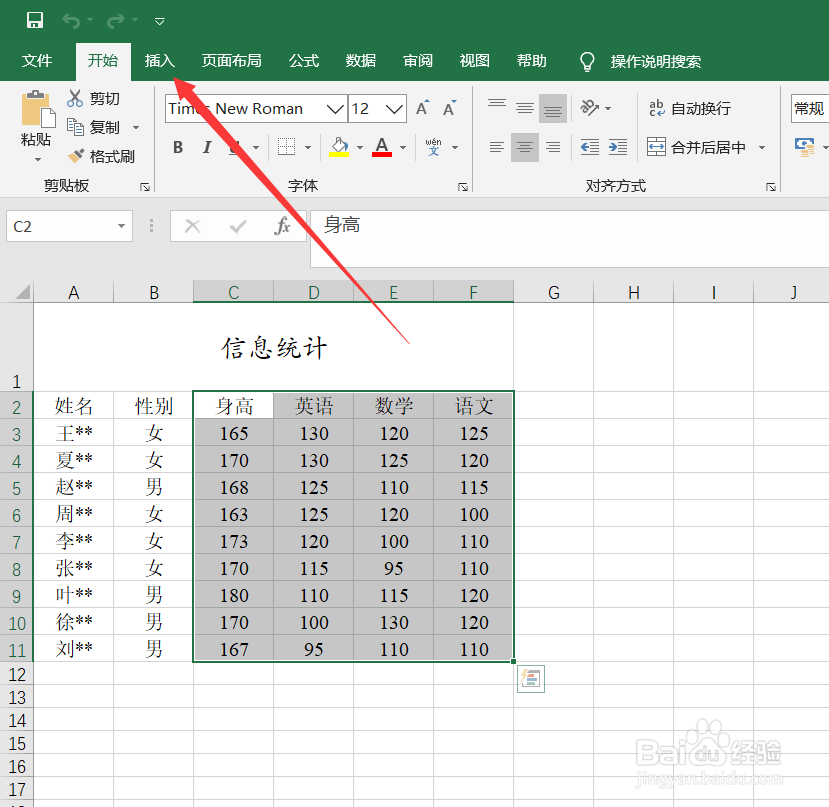Switch to the 开始 tab
This screenshot has width=829, height=807.
point(103,61)
